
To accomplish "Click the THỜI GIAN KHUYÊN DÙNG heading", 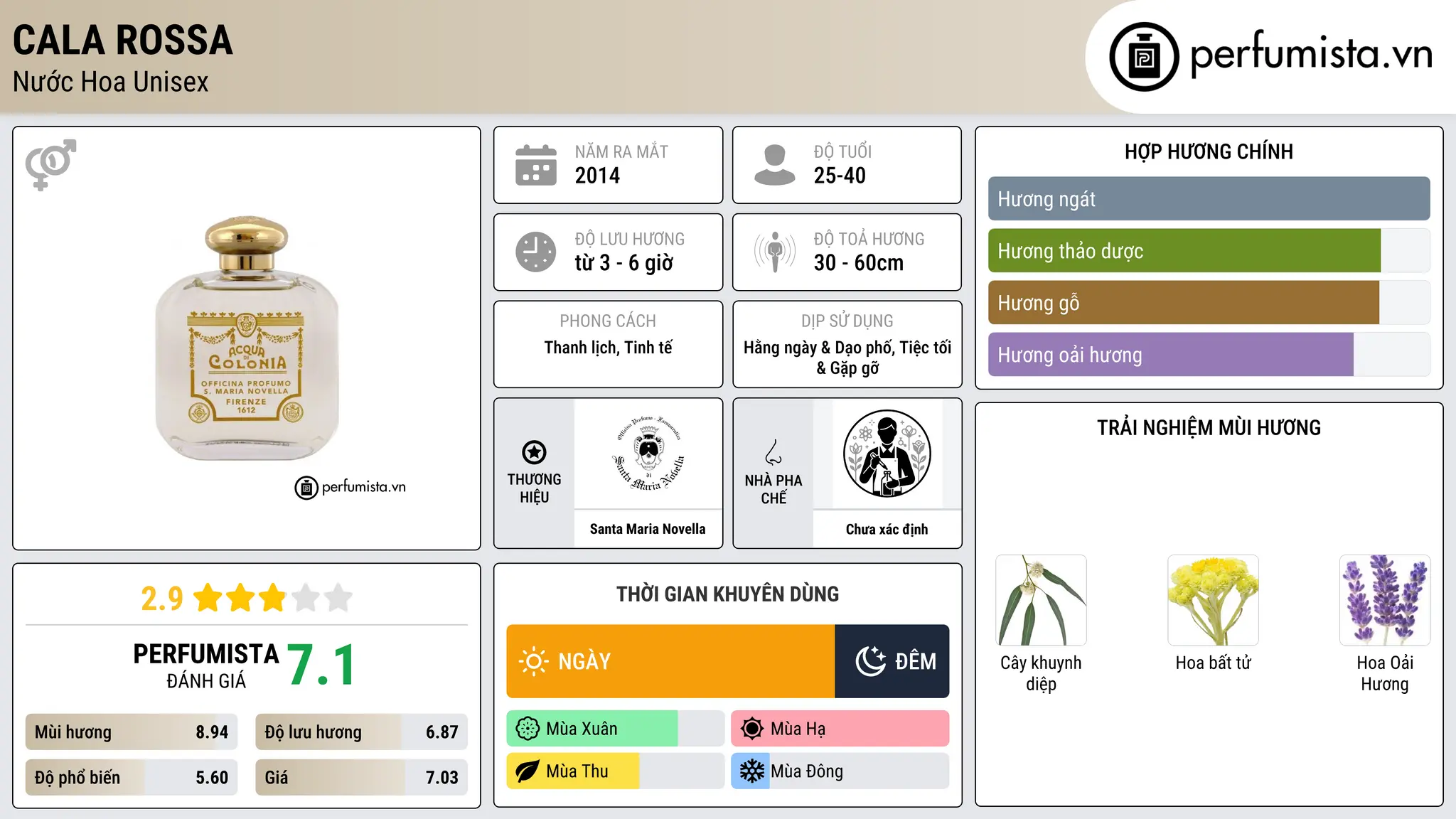I will coord(727,594).
